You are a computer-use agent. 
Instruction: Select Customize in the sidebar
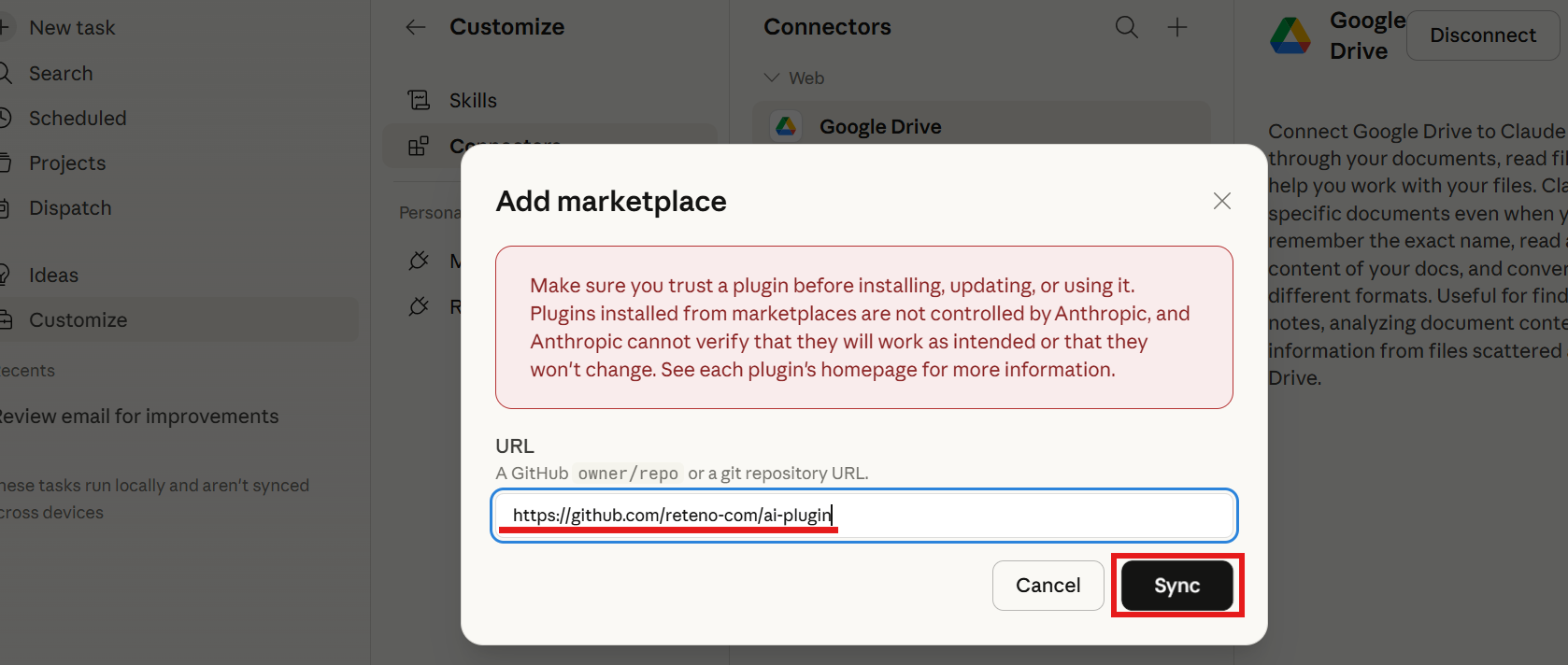pyautogui.click(x=178, y=319)
